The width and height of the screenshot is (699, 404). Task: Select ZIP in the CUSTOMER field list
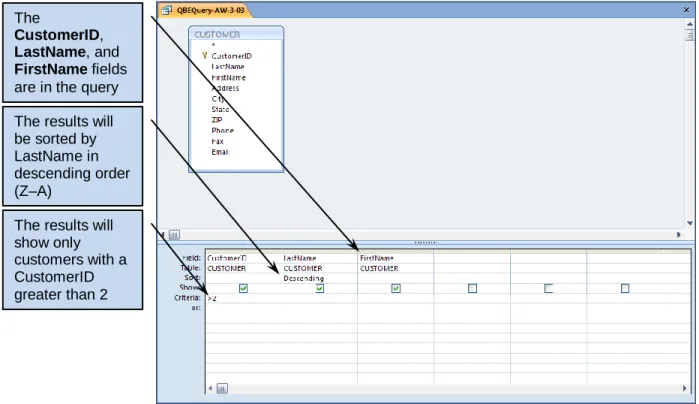[217, 120]
